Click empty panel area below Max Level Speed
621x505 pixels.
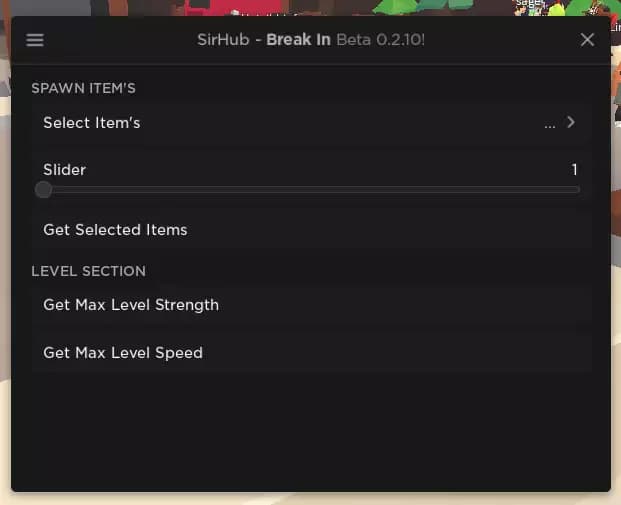(x=312, y=432)
